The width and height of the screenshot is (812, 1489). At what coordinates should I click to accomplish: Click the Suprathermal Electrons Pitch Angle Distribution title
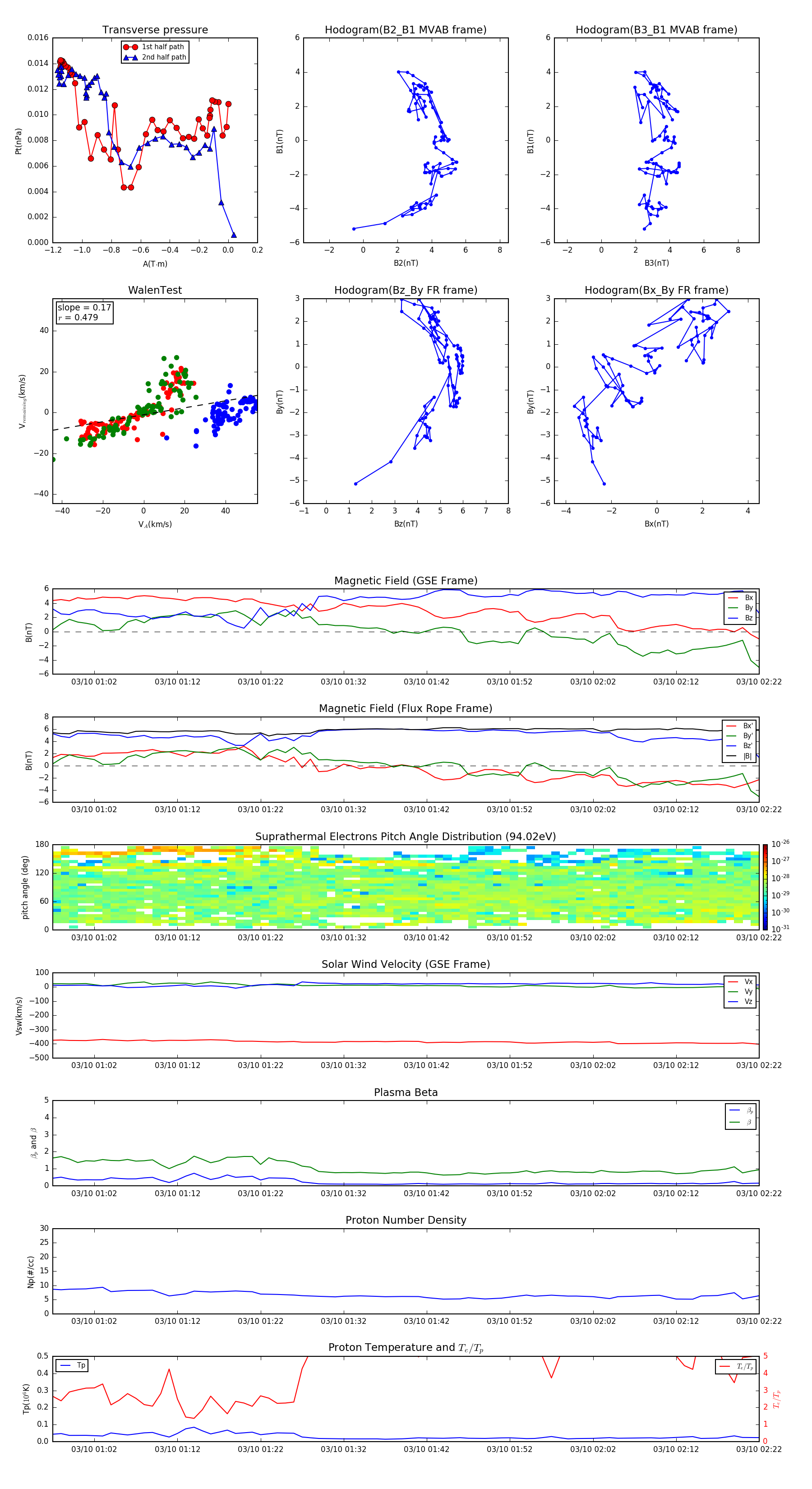[406, 837]
